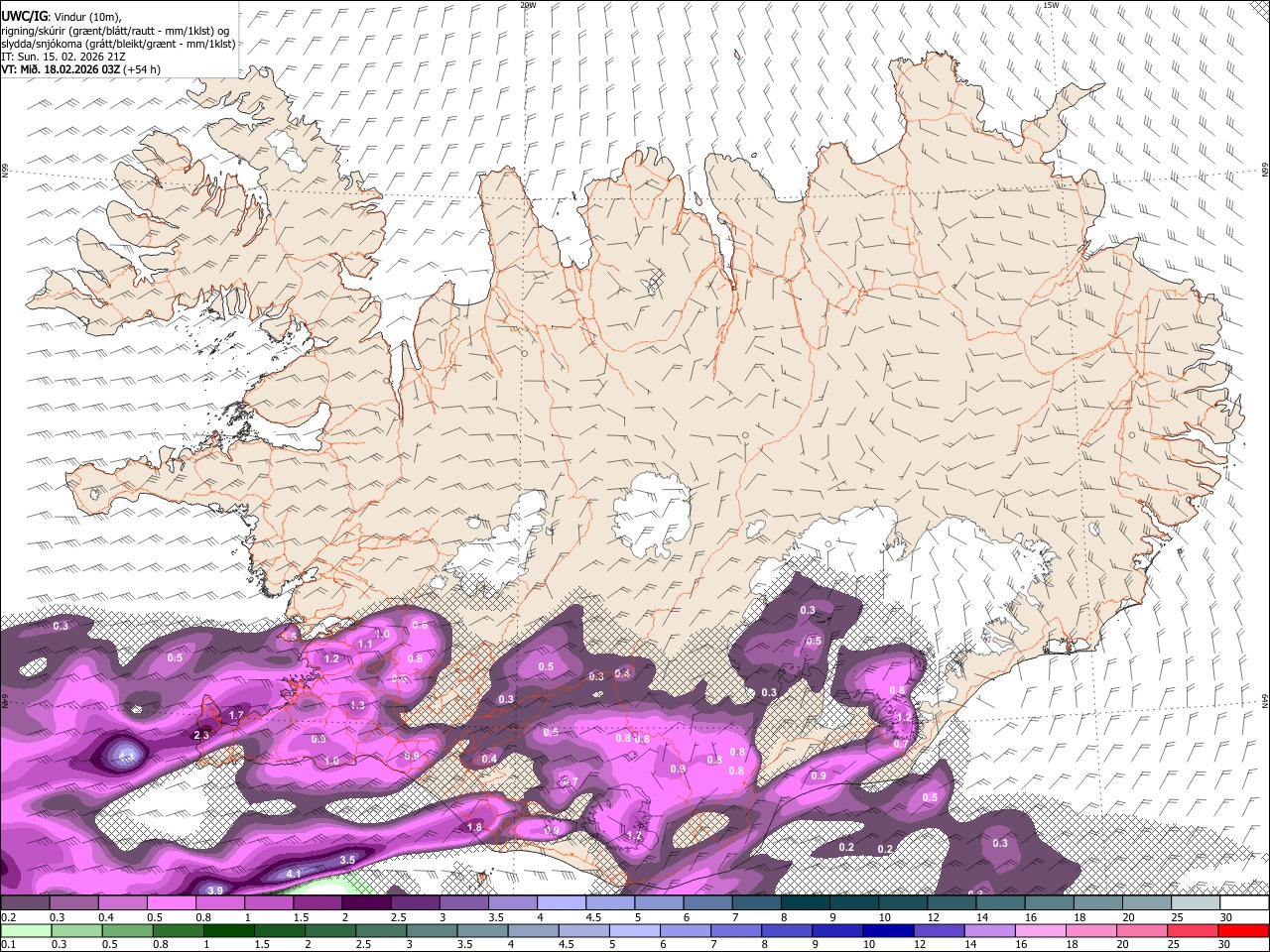Pick the pale green swatch between 0.1 and 0.3 on the lower scale

(x=25, y=931)
